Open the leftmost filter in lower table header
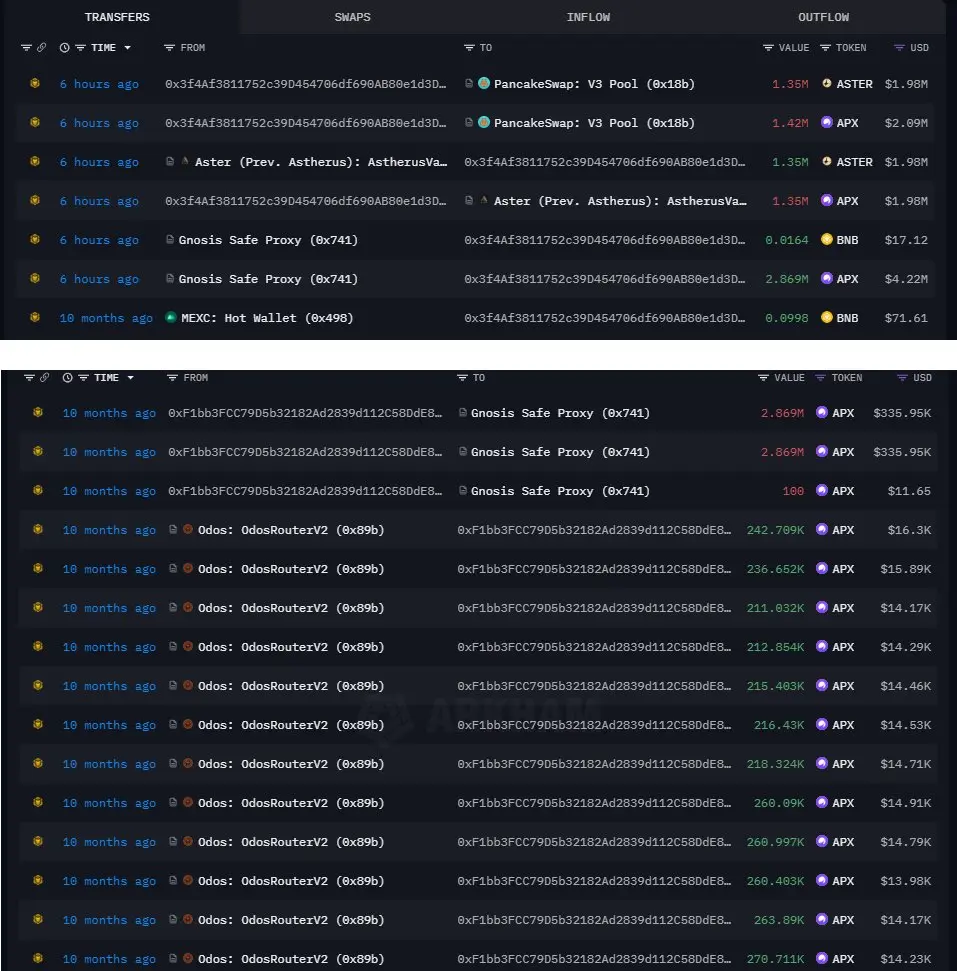The image size is (957, 971). (29, 378)
